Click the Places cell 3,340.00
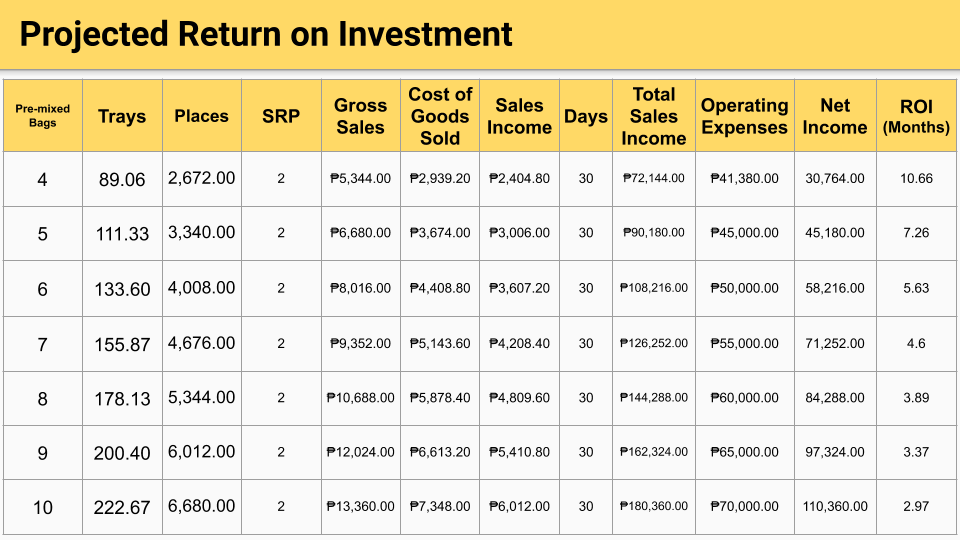The width and height of the screenshot is (960, 540). pyautogui.click(x=201, y=233)
